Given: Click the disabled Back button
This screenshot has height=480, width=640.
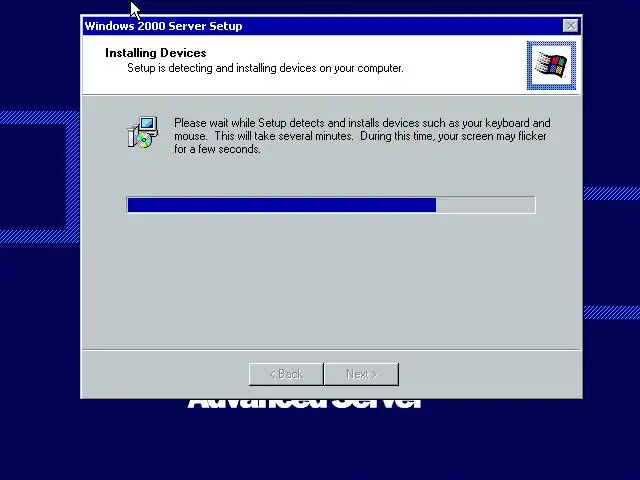Looking at the screenshot, I should (286, 374).
